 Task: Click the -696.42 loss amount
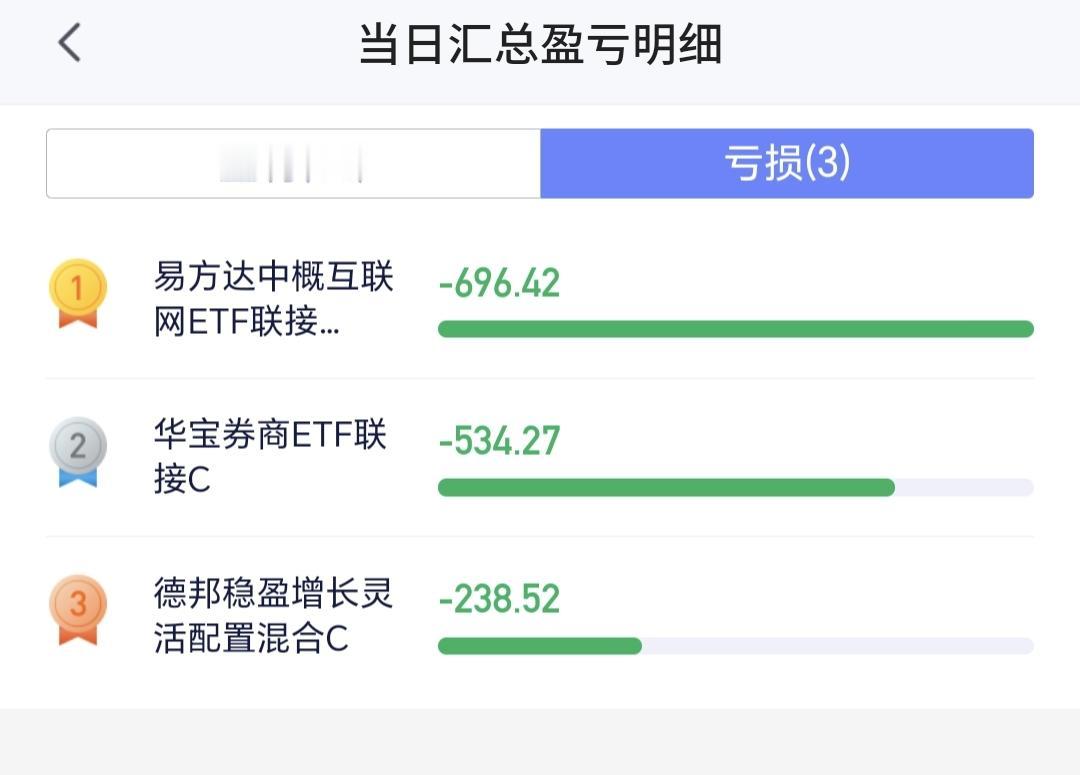[499, 283]
